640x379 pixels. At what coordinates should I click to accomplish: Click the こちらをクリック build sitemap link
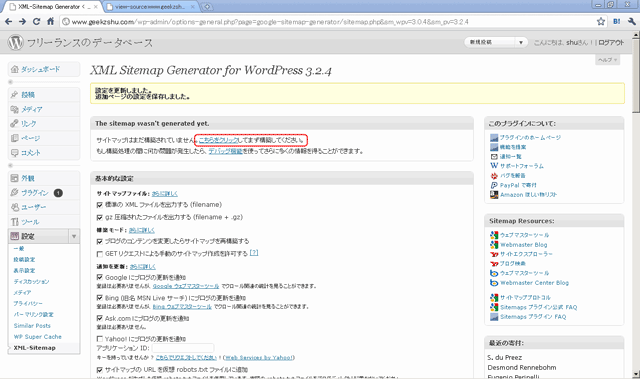coord(218,140)
